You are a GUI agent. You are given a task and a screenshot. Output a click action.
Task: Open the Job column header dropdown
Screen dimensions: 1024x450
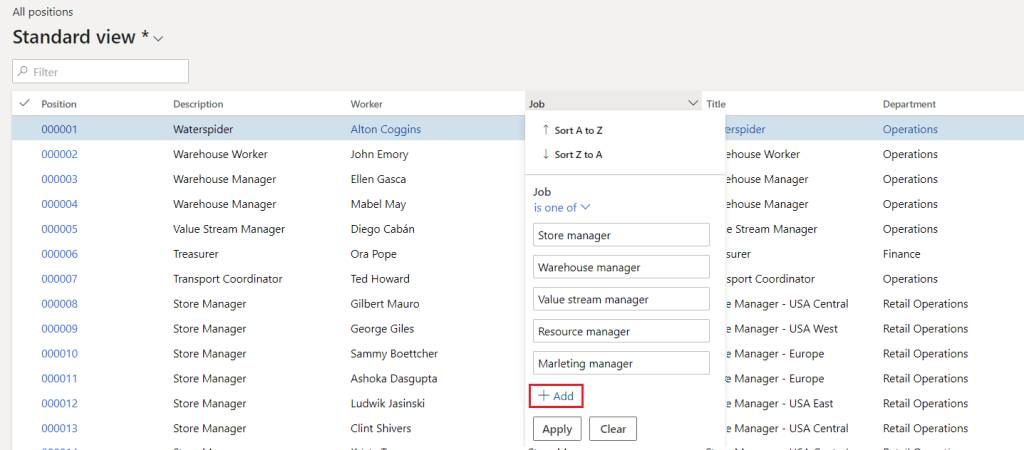pyautogui.click(x=693, y=103)
